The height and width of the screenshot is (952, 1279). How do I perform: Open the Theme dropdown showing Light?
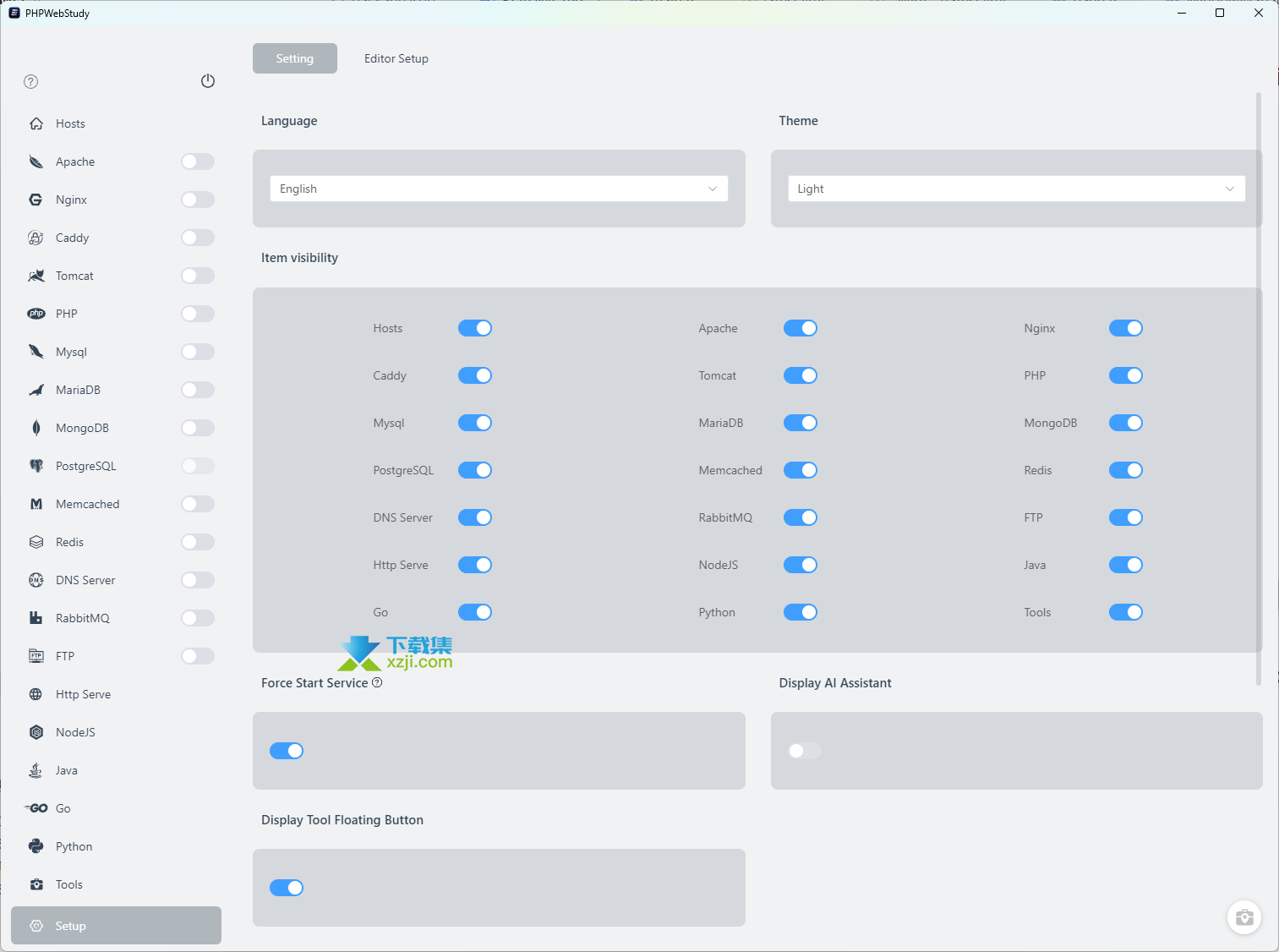(x=1017, y=189)
